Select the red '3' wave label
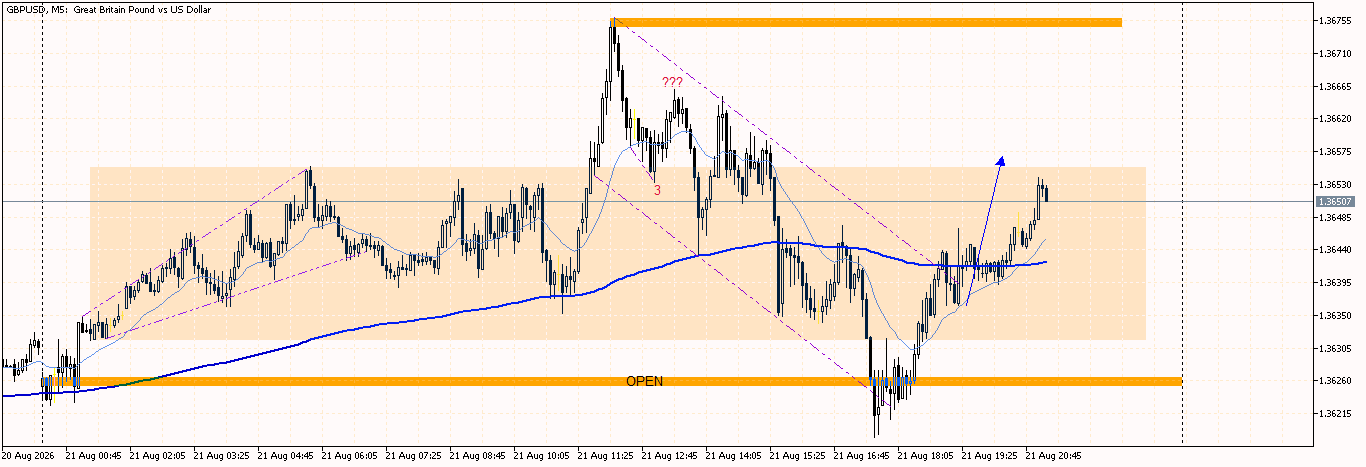 [657, 190]
